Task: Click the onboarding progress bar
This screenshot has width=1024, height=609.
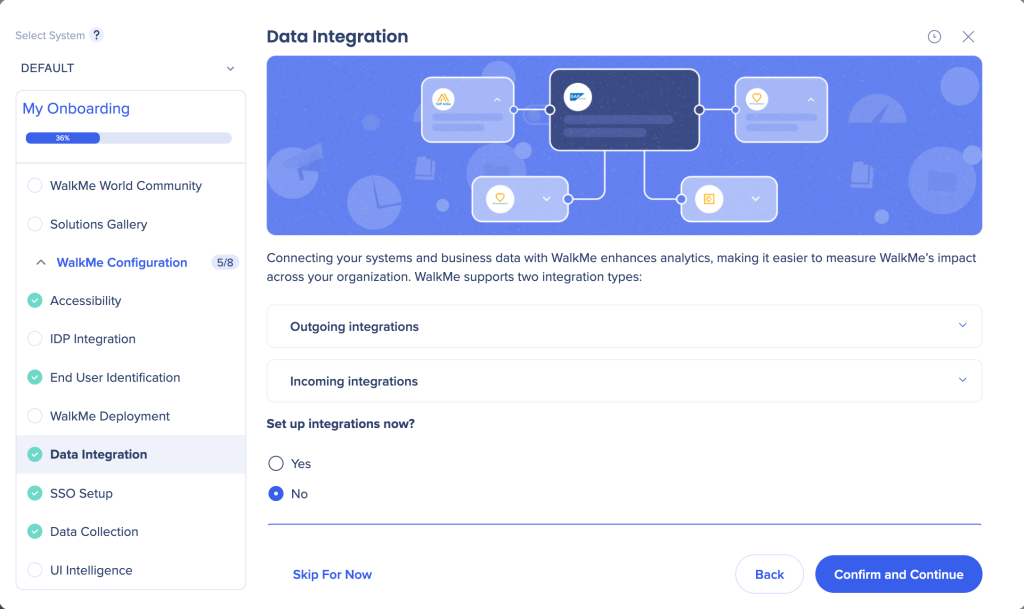Action: (128, 138)
